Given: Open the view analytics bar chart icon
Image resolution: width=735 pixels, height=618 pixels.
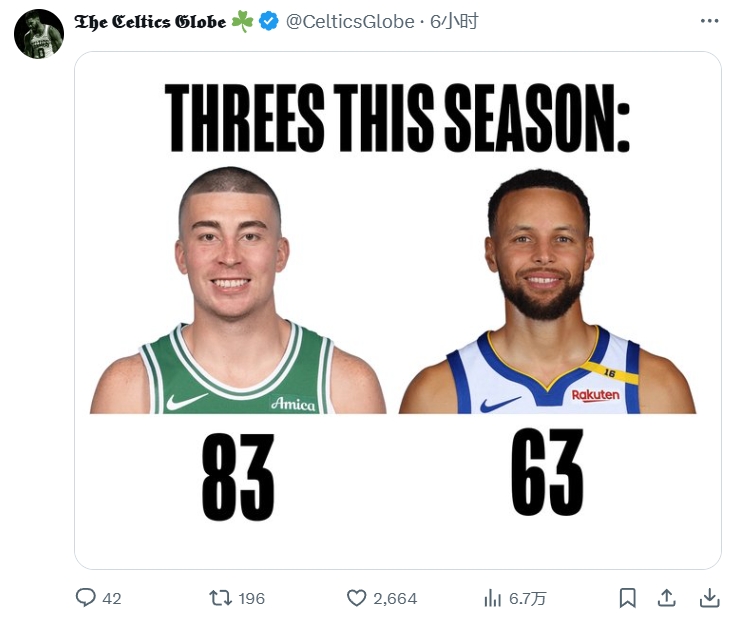Looking at the screenshot, I should pyautogui.click(x=492, y=598).
